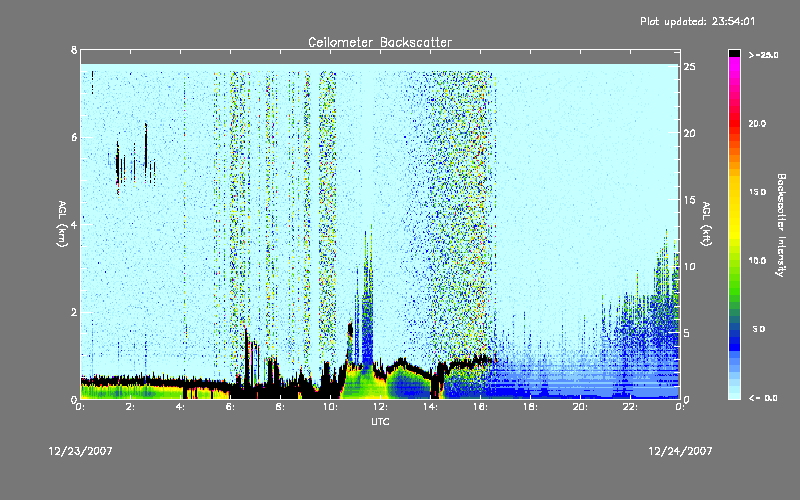Click the '10:' hour tick on time axis

point(331,407)
